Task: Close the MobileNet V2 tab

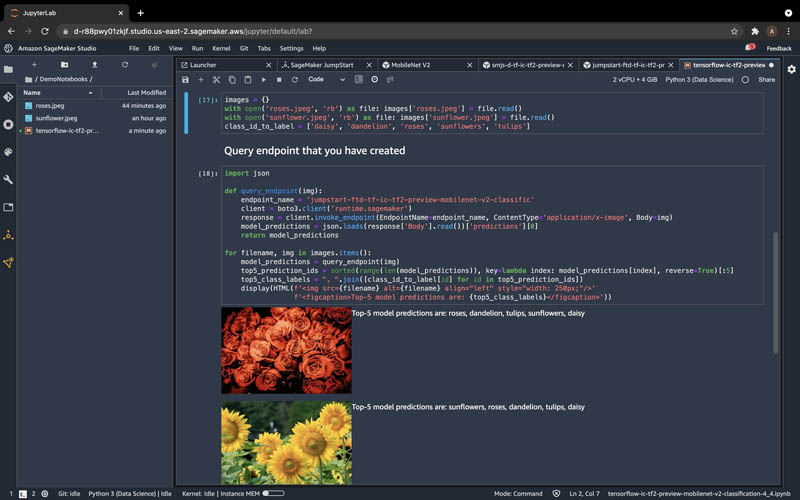Action: (469, 65)
